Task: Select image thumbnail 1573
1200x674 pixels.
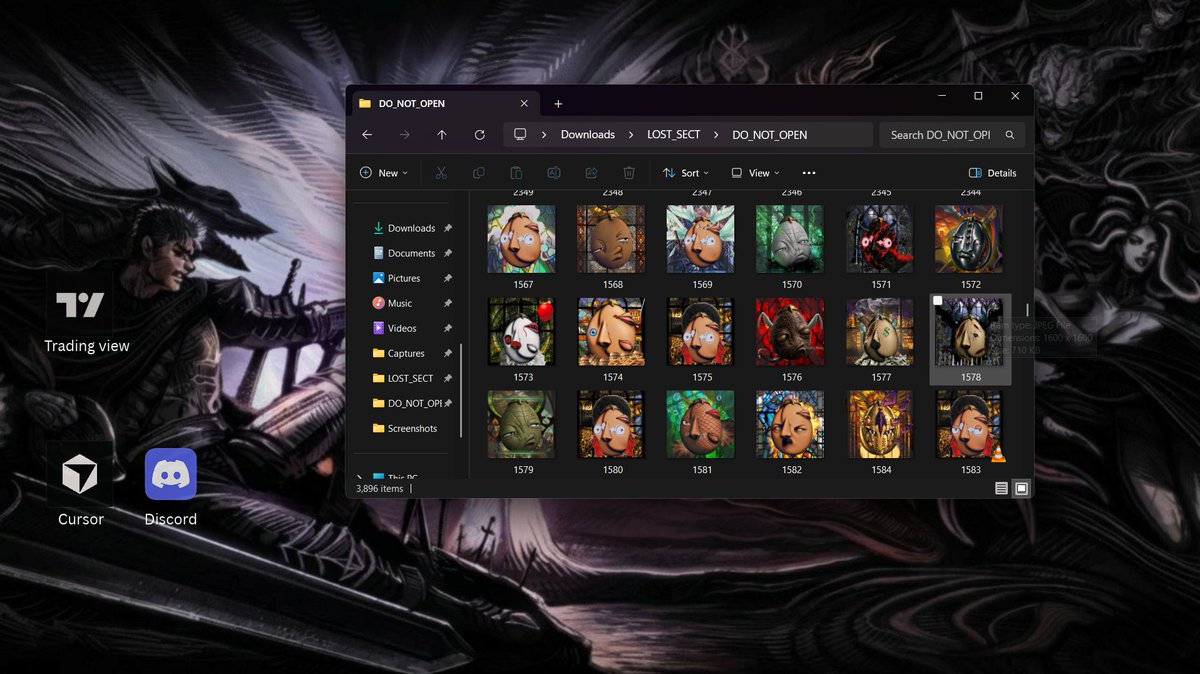Action: tap(522, 332)
